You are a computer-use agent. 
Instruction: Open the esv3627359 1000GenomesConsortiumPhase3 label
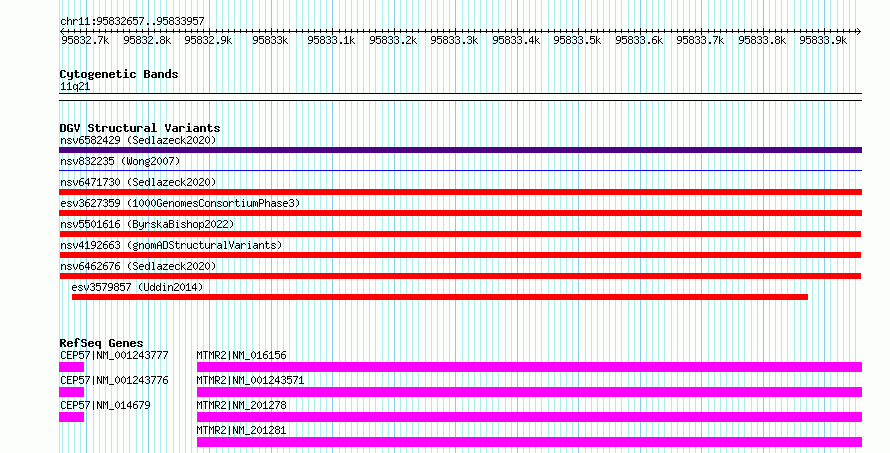180,203
